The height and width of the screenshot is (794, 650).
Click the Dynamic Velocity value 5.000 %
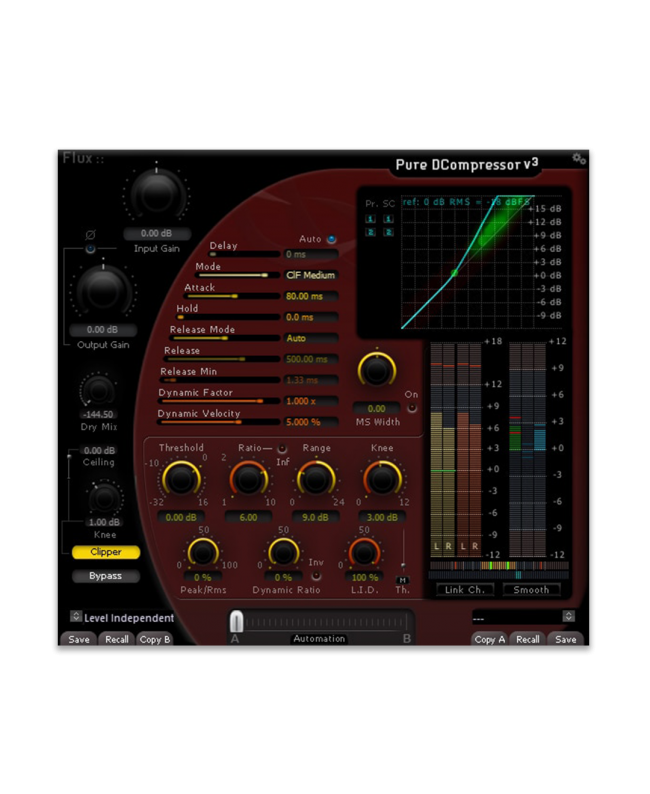[310, 422]
